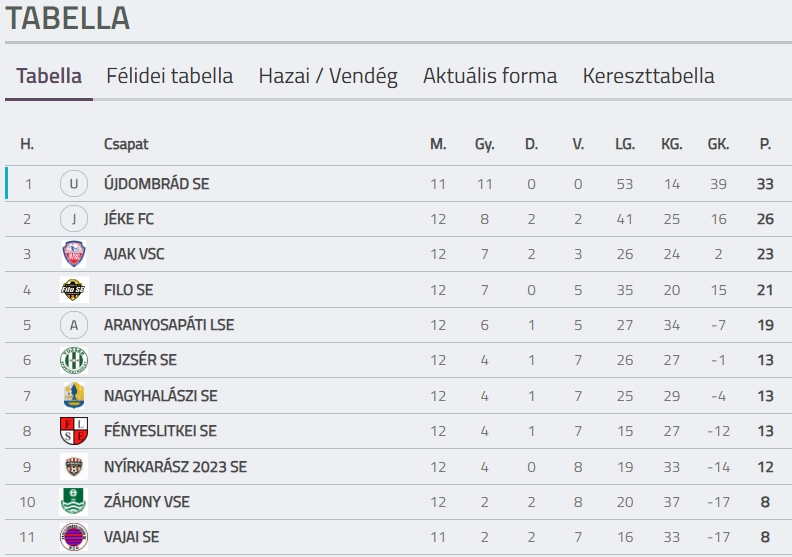Click the Záhony VSE green crest
This screenshot has height=557, width=792.
click(x=74, y=501)
